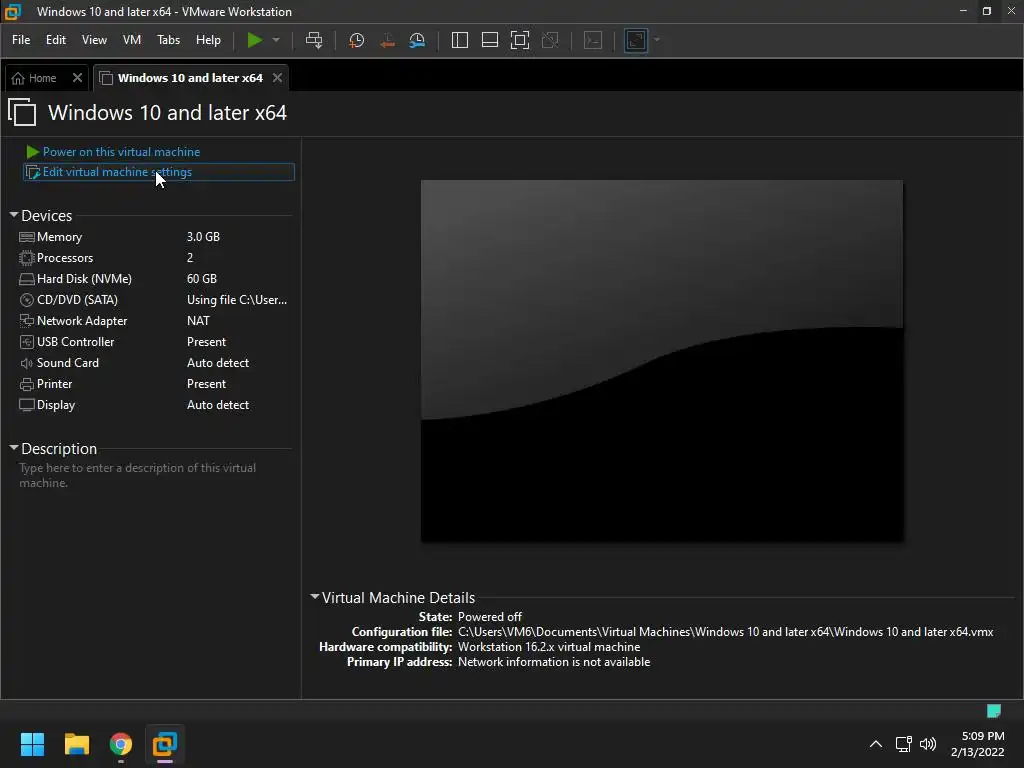Screen dimensions: 1024x768
Task: Click the Powered off state text
Action: click(x=490, y=616)
